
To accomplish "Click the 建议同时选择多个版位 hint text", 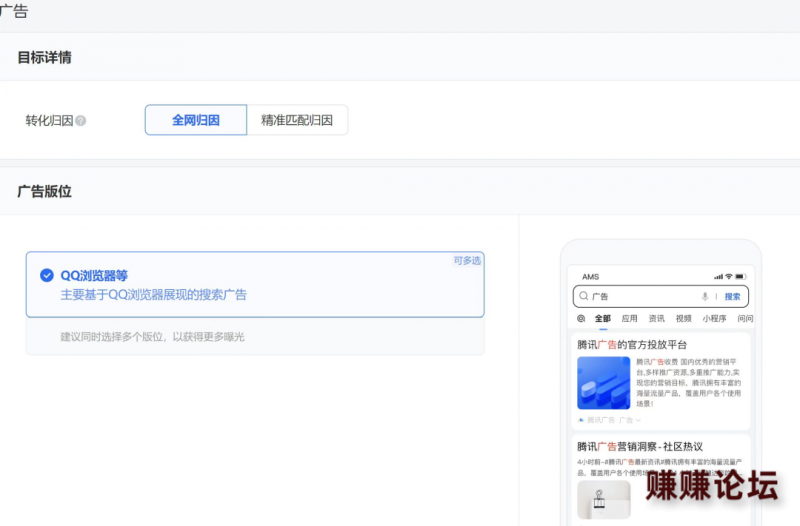I will pyautogui.click(x=152, y=337).
